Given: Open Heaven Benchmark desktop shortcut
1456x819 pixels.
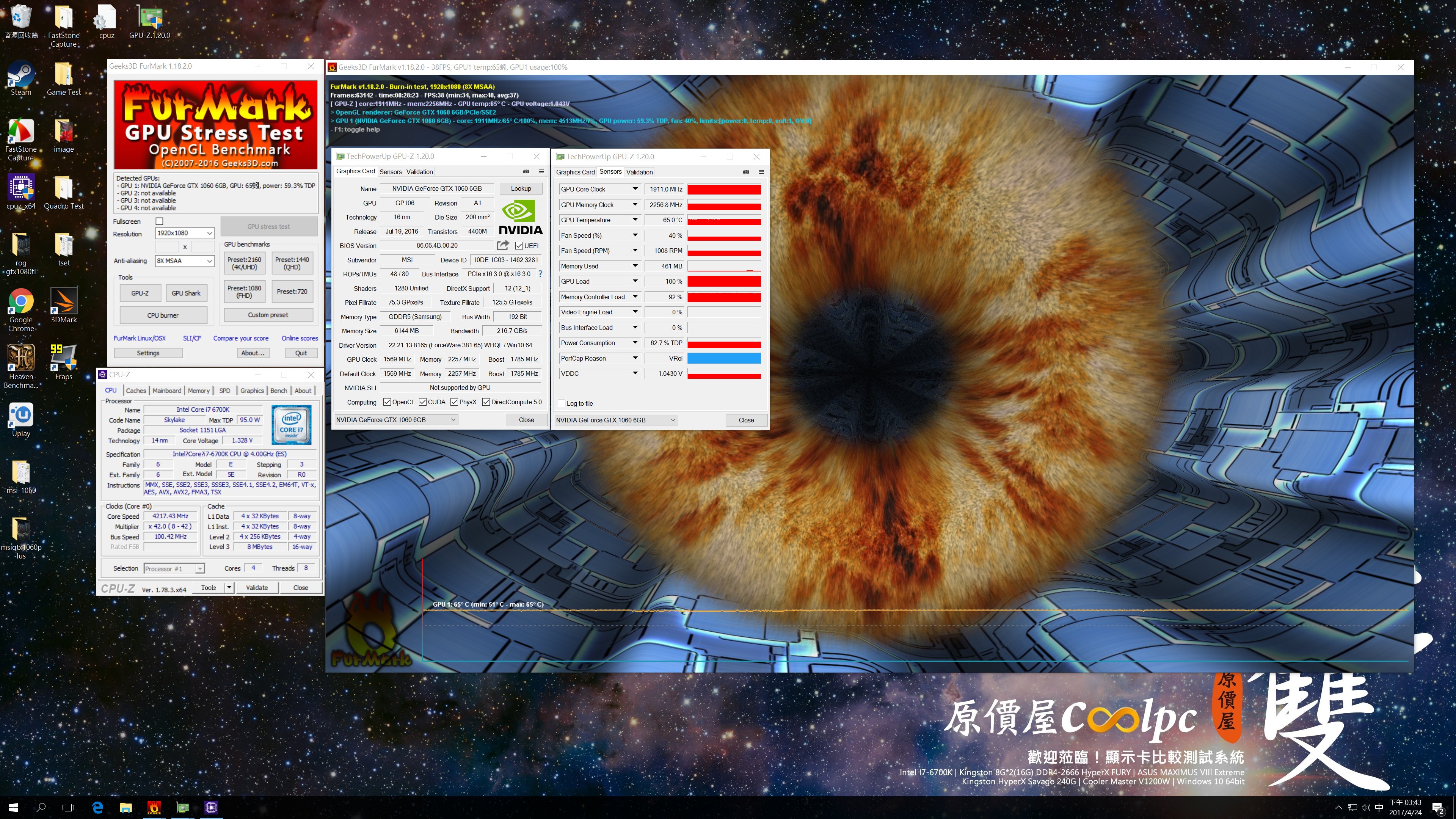Looking at the screenshot, I should (x=21, y=366).
